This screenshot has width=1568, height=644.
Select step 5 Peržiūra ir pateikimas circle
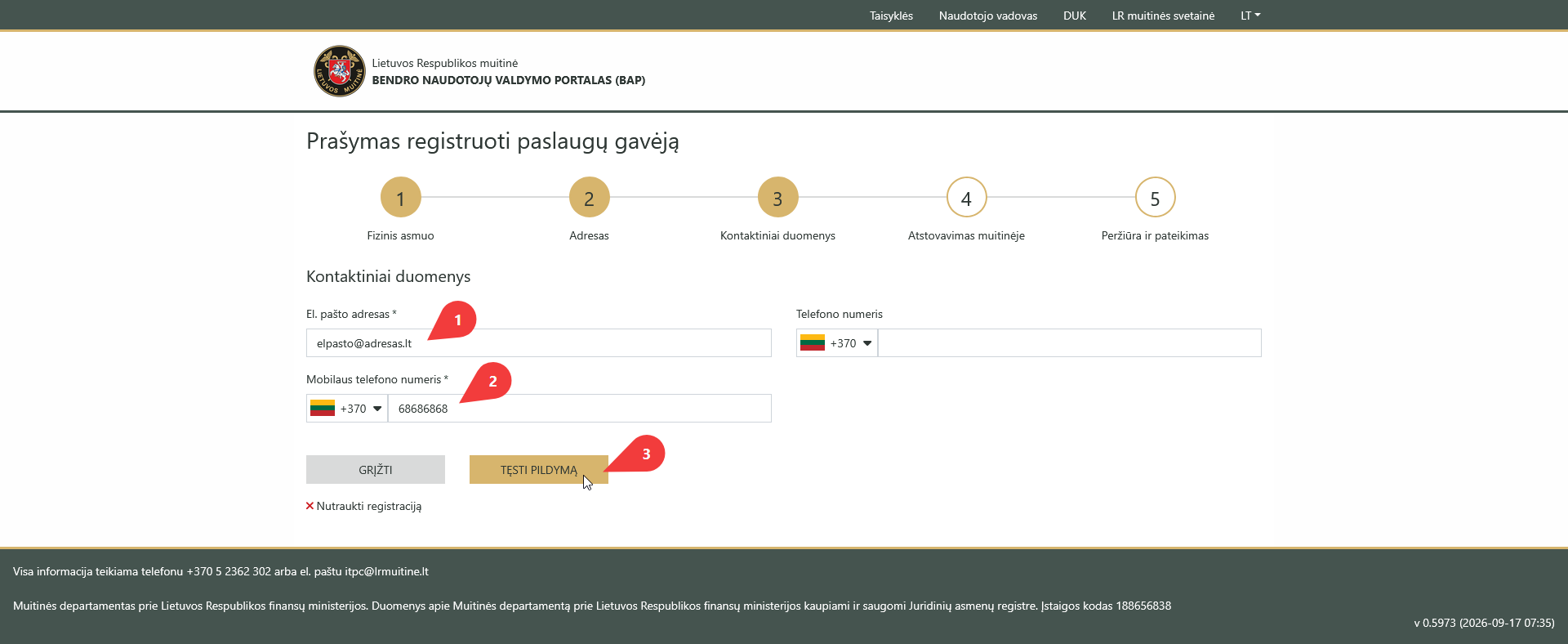click(1155, 198)
